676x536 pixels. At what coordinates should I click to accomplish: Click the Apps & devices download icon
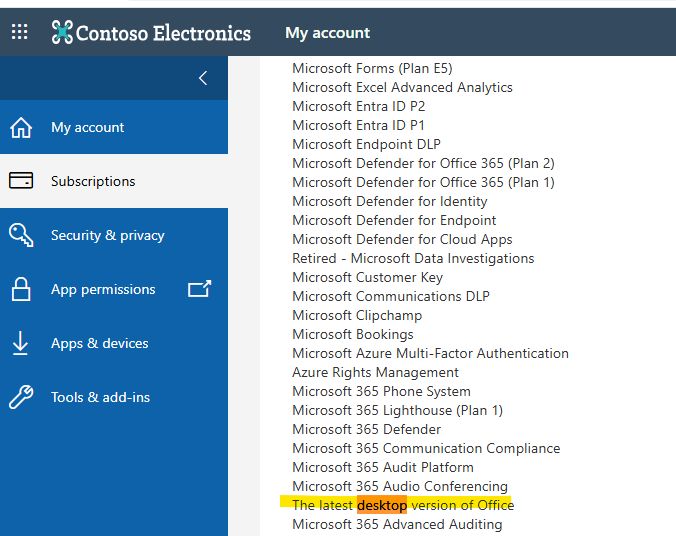pyautogui.click(x=21, y=343)
